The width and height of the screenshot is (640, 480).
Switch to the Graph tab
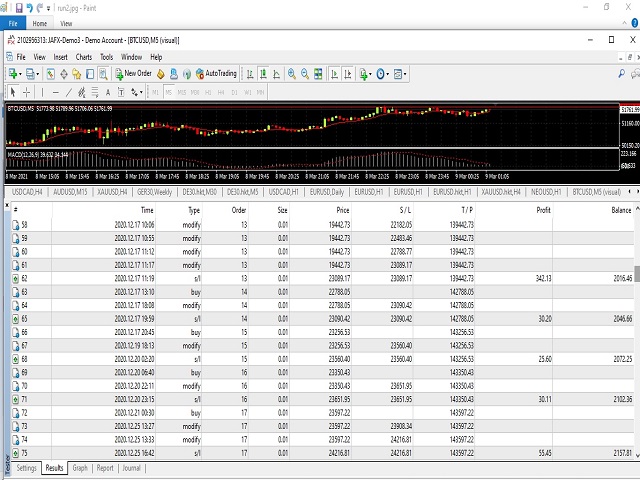(x=80, y=467)
